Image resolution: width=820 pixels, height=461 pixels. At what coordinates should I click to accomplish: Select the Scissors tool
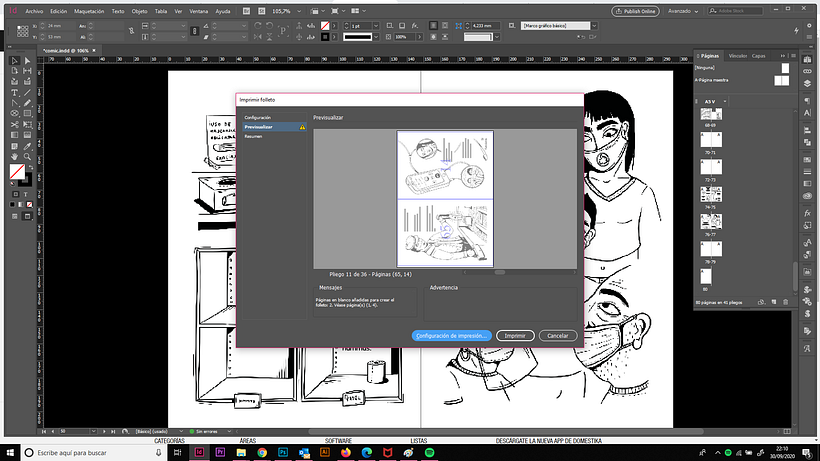pos(15,124)
